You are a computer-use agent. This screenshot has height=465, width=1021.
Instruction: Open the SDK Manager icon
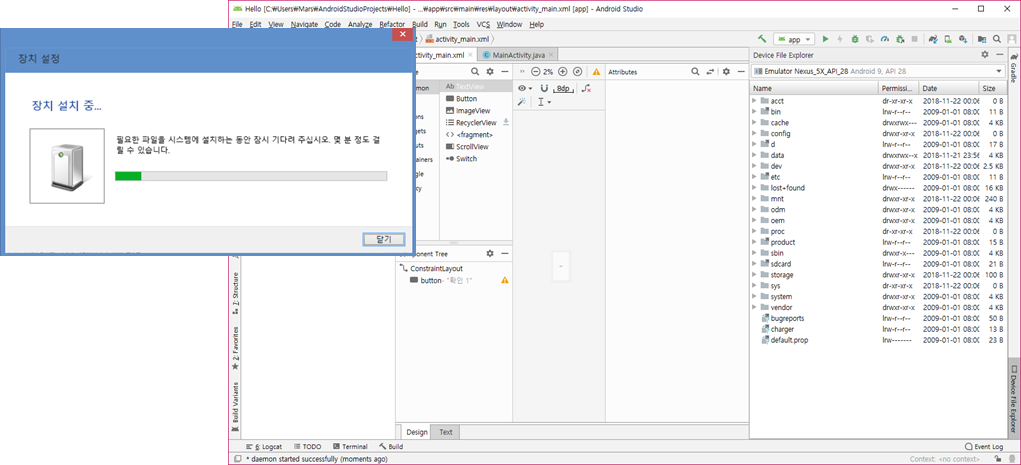[962, 39]
